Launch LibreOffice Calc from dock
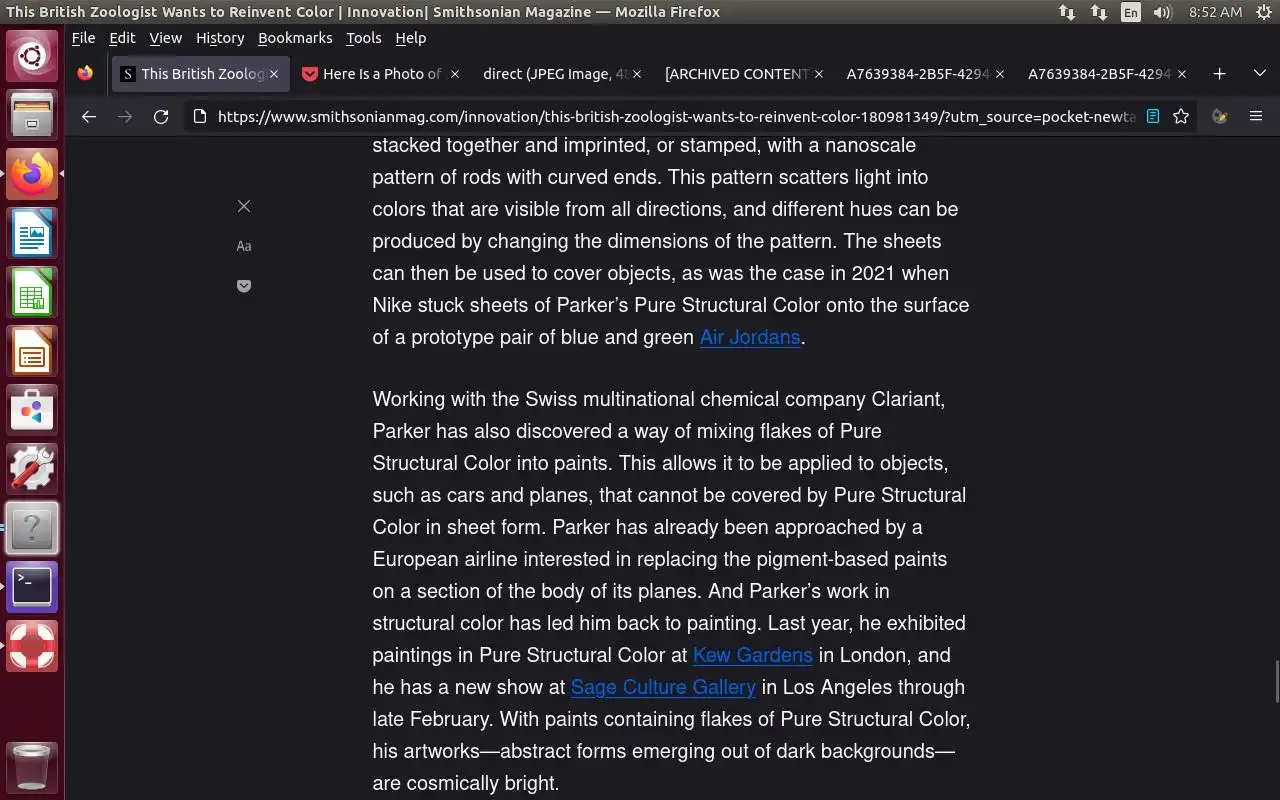Image resolution: width=1280 pixels, height=800 pixels. point(32,292)
